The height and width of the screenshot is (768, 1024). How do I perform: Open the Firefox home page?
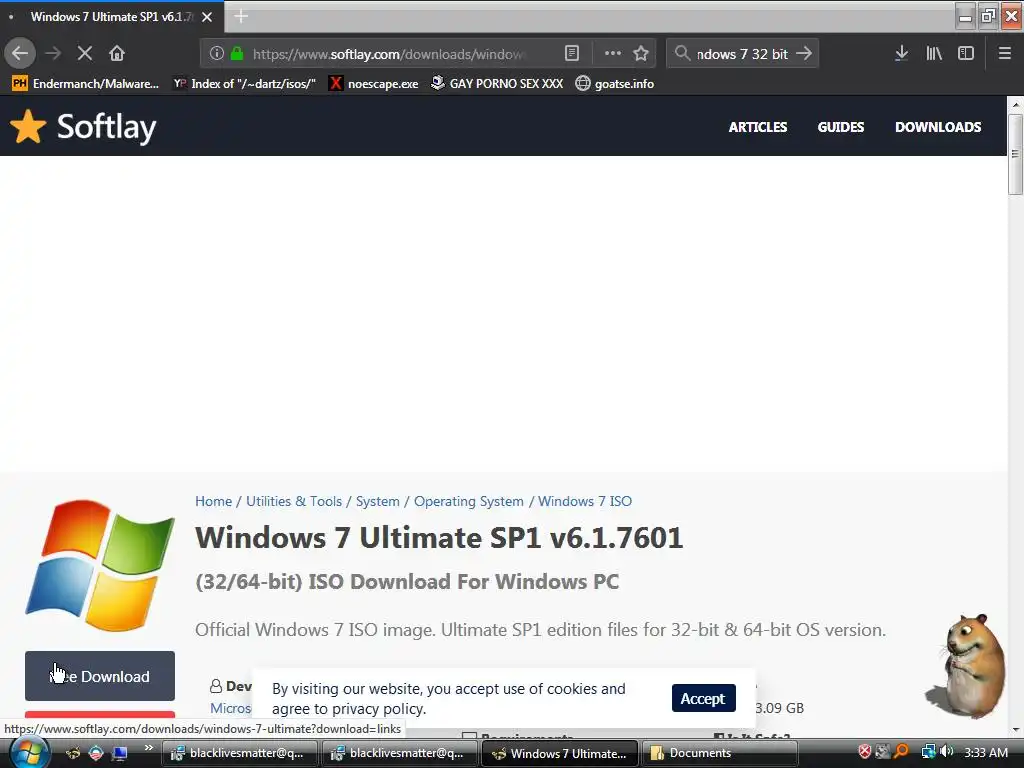tap(117, 54)
